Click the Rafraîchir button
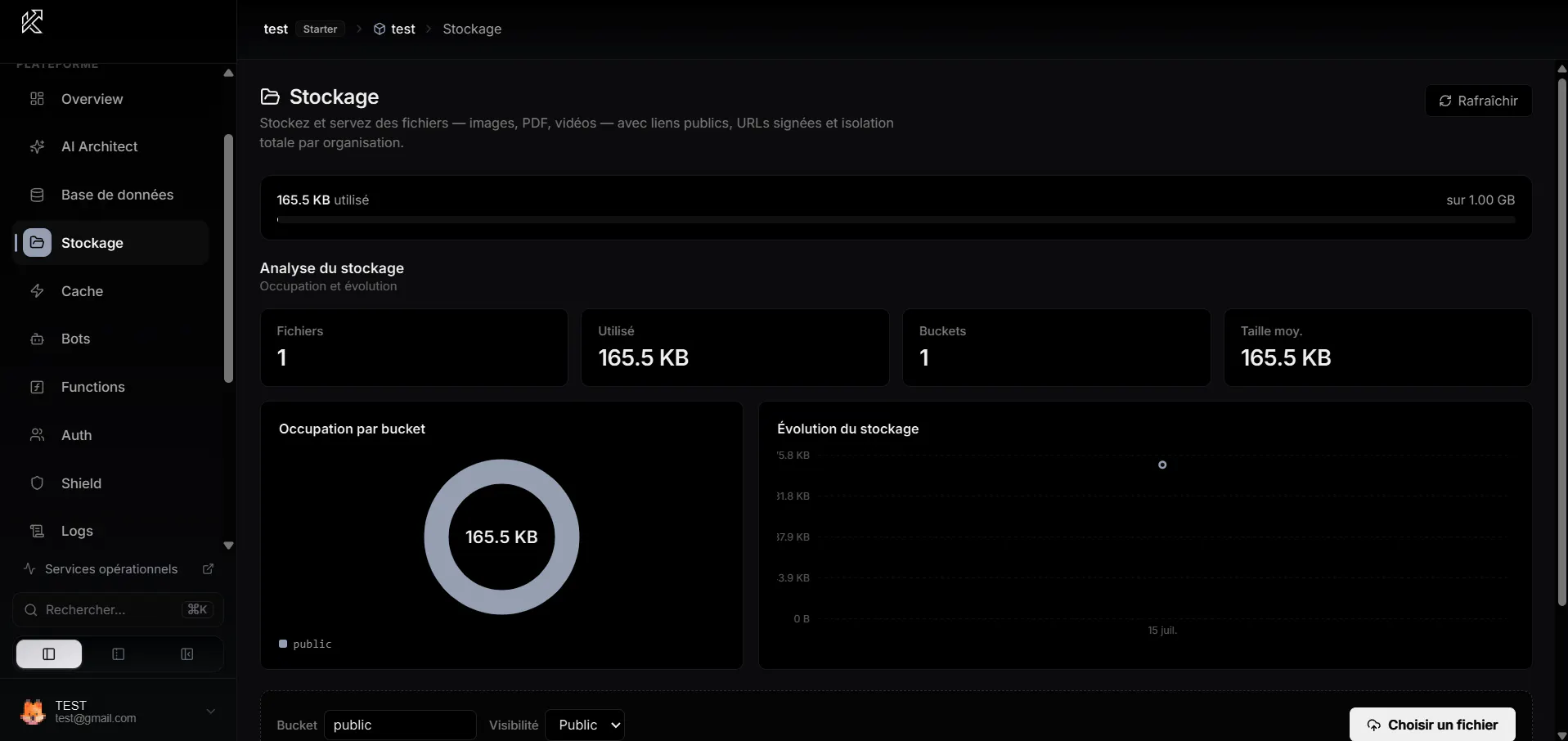The height and width of the screenshot is (741, 1568). point(1478,101)
